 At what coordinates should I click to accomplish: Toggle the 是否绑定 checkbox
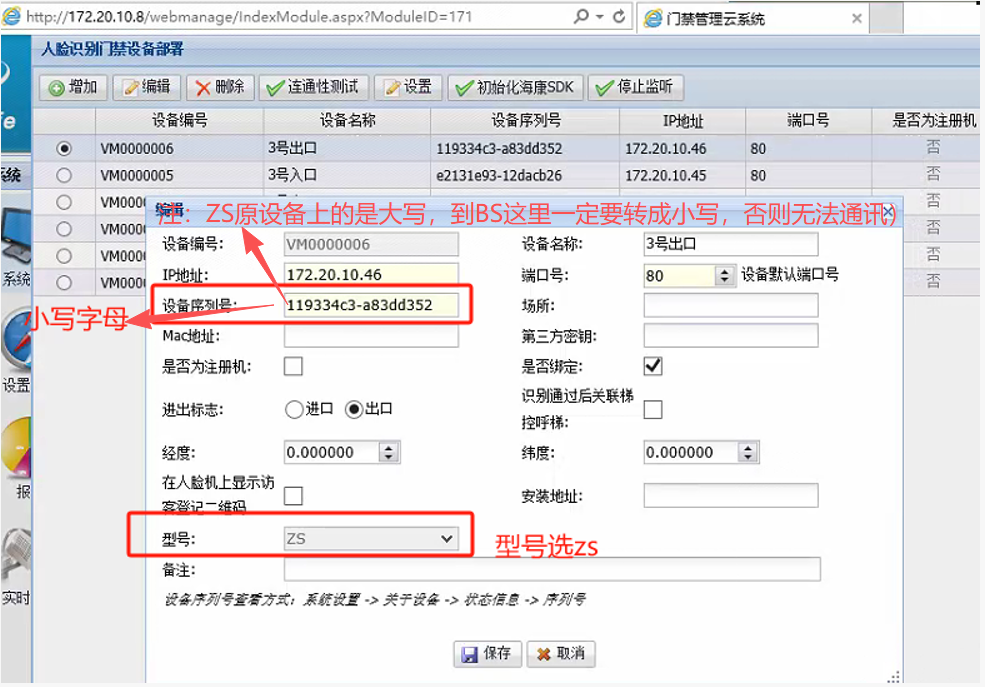(x=653, y=366)
